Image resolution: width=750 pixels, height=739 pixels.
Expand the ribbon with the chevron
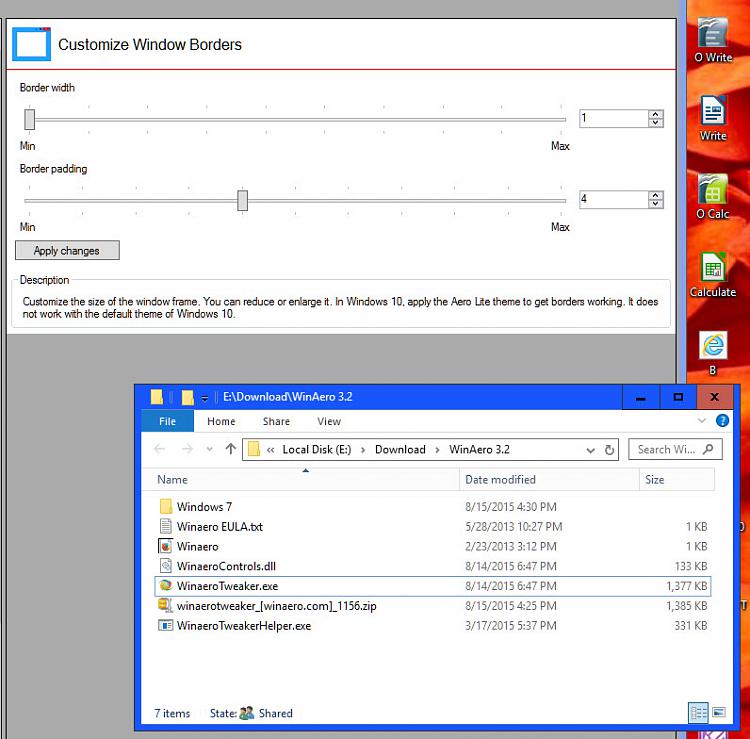pos(701,420)
